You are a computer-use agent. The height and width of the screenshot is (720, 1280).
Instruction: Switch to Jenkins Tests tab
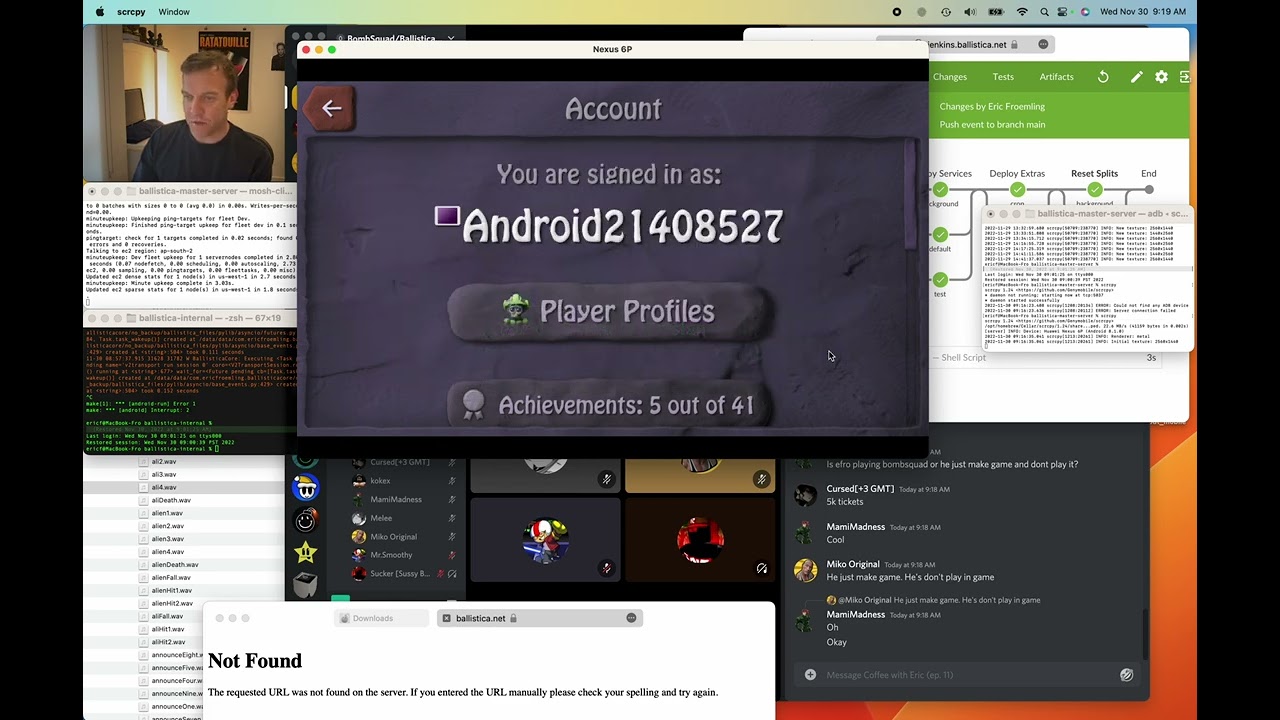tap(1003, 77)
